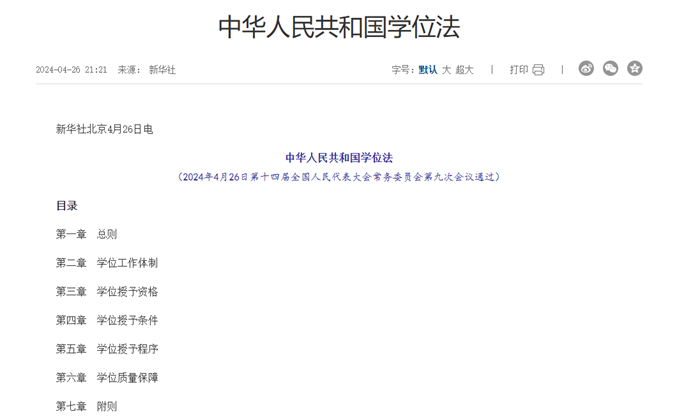Switch font size to 大
This screenshot has width=700, height=419.
point(447,70)
